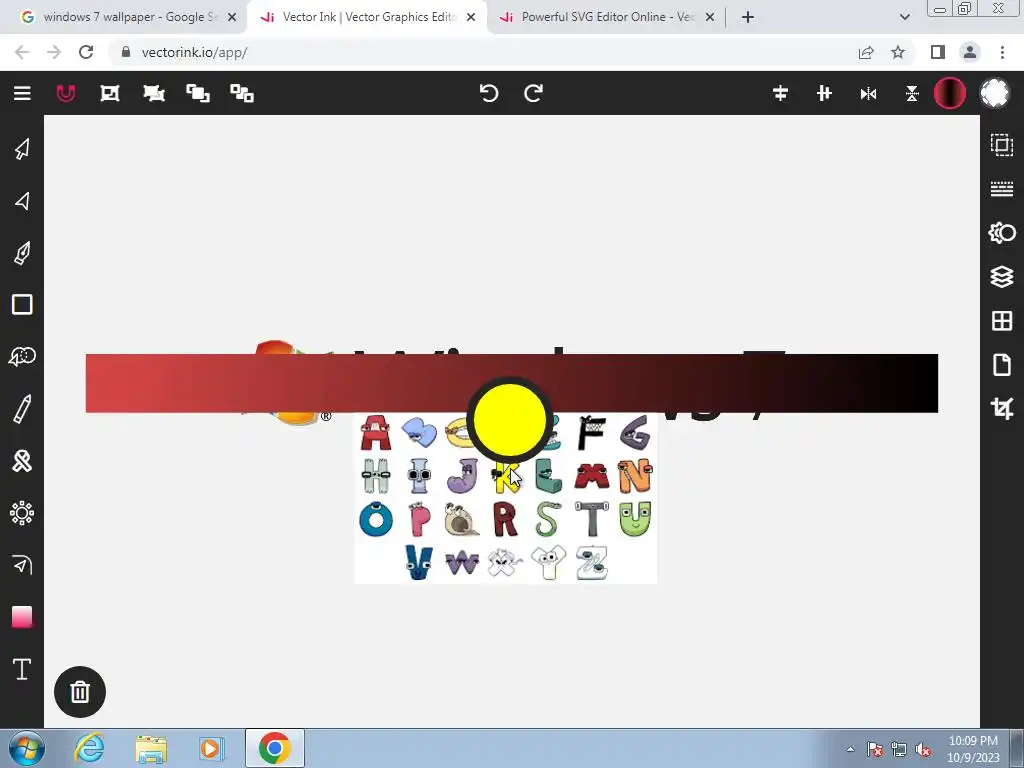Share this page icon in address bar

[x=866, y=52]
